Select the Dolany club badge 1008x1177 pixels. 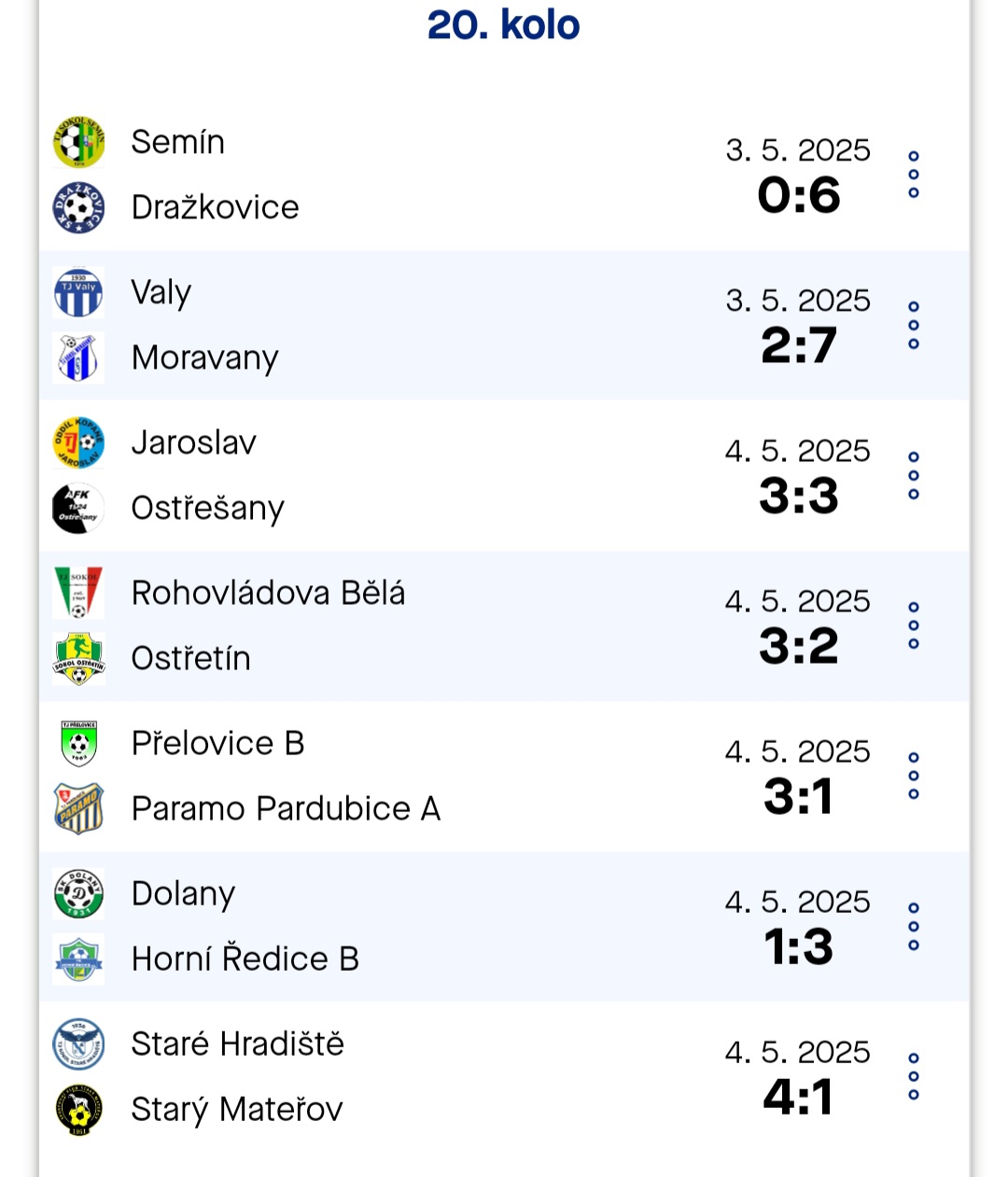point(78,894)
